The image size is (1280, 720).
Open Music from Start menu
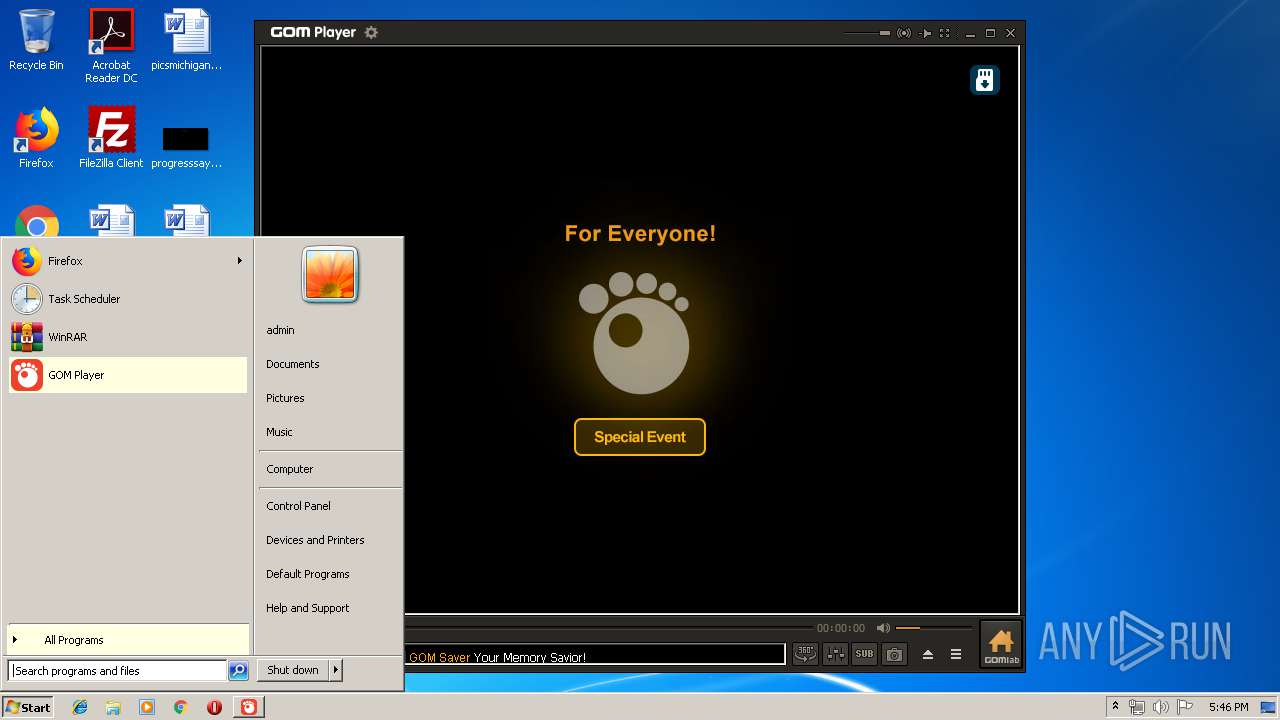279,432
